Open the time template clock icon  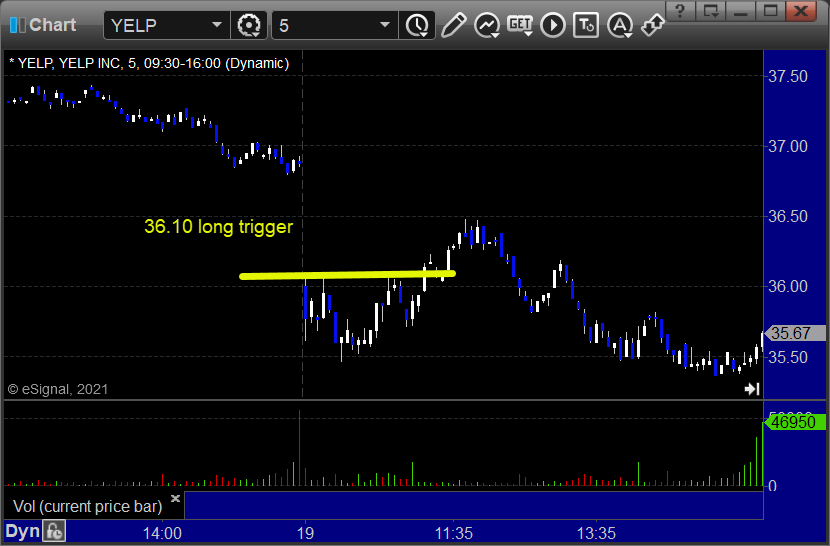coord(418,25)
